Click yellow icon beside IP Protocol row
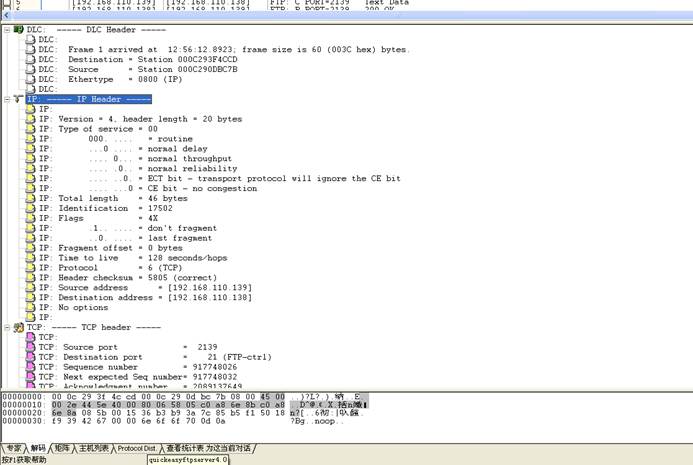This screenshot has width=693, height=465. (30, 268)
